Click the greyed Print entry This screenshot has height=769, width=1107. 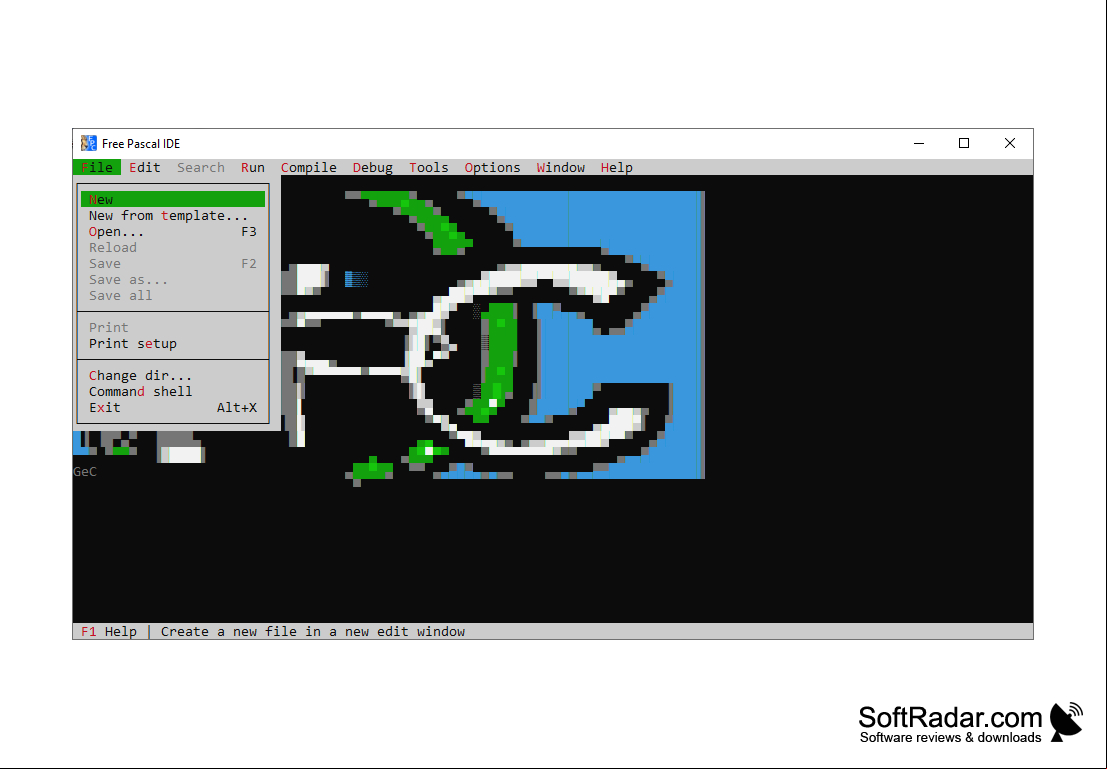[x=173, y=328]
